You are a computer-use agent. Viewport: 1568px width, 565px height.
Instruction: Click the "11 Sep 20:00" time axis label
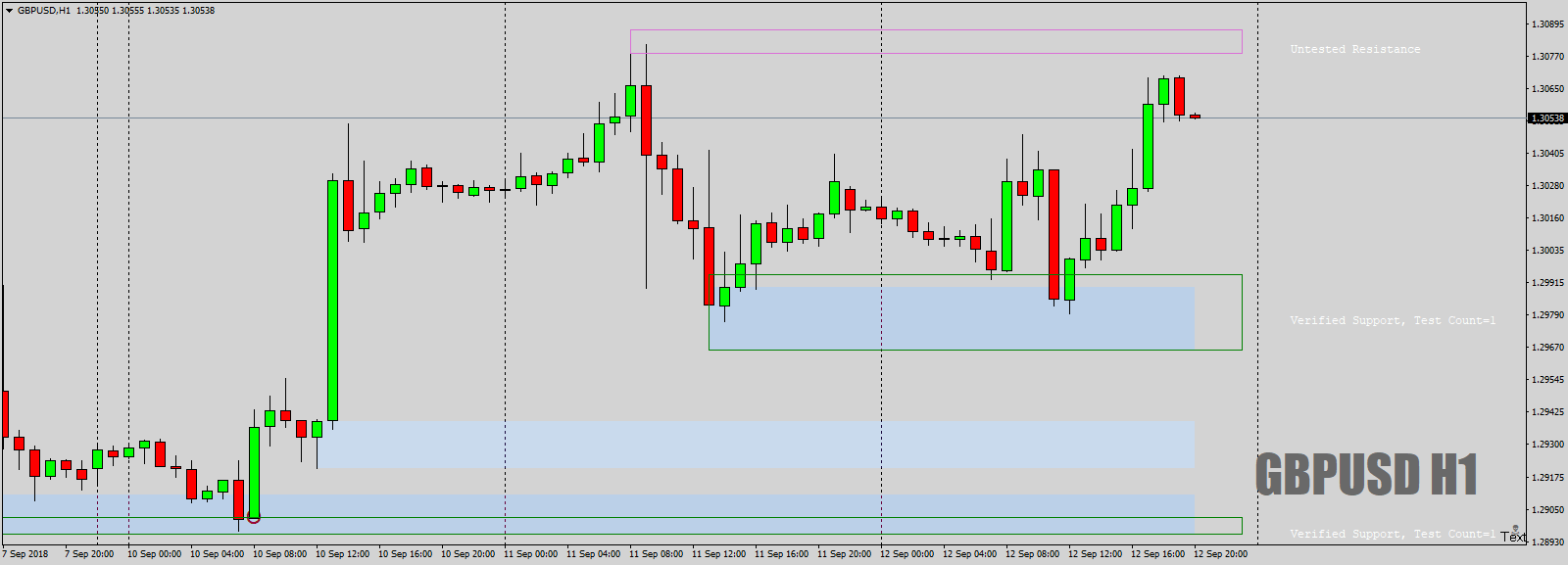[844, 554]
